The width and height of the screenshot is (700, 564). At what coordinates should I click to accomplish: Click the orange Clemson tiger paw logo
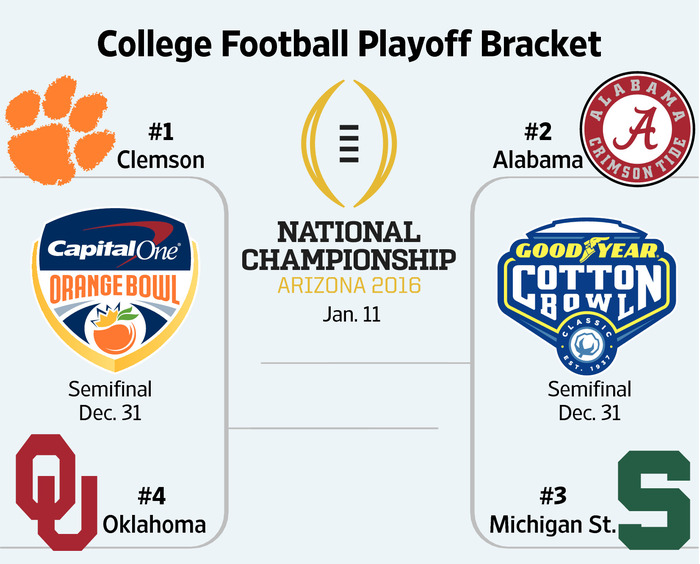(59, 130)
